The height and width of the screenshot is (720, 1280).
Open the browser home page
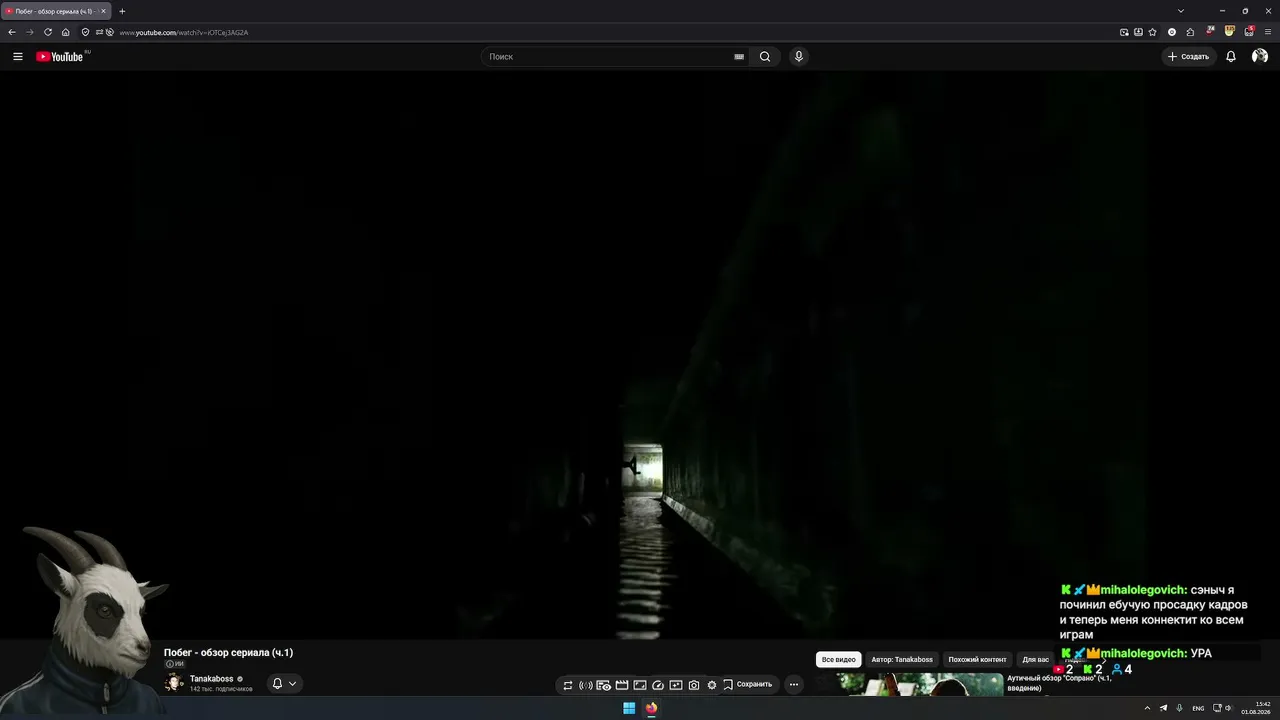click(66, 32)
